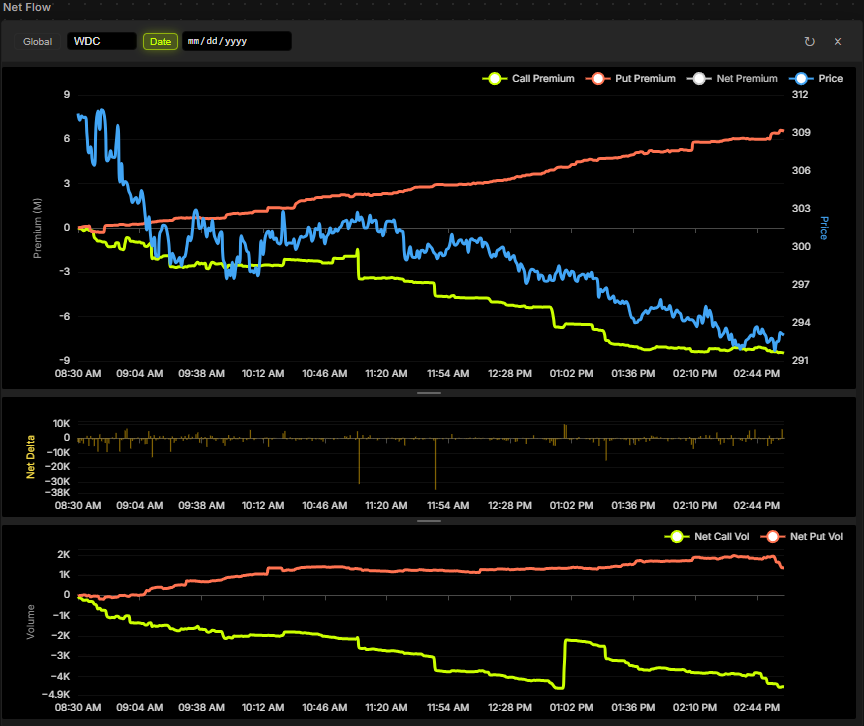
Task: Click the yellow Net Delta axis title
Action: click(30, 456)
